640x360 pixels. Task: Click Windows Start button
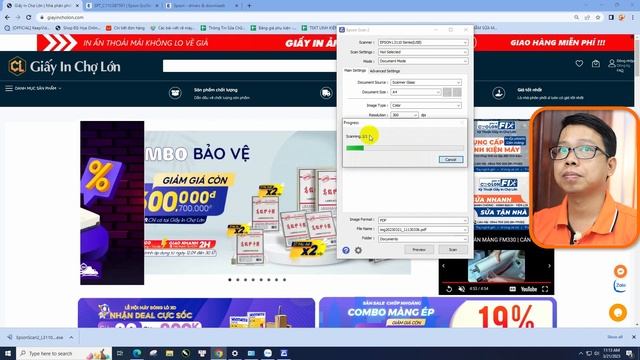pyautogui.click(x=8, y=353)
